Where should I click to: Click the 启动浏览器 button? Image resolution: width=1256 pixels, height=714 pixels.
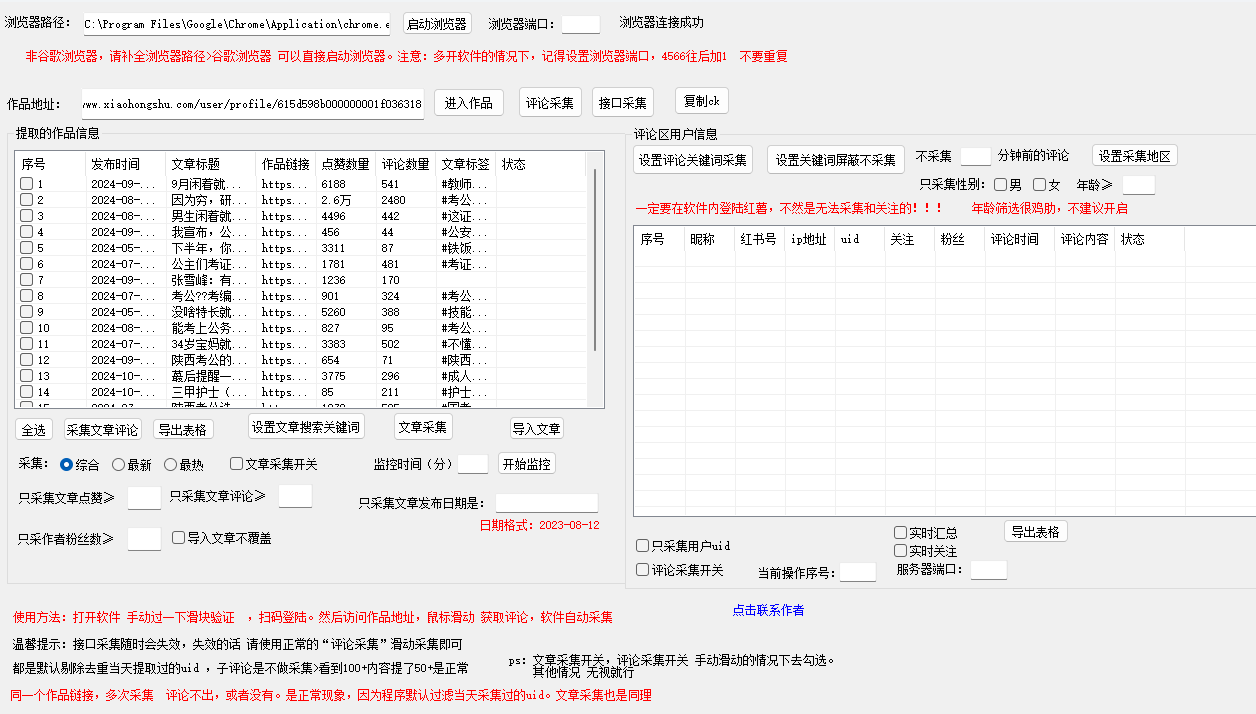point(437,24)
